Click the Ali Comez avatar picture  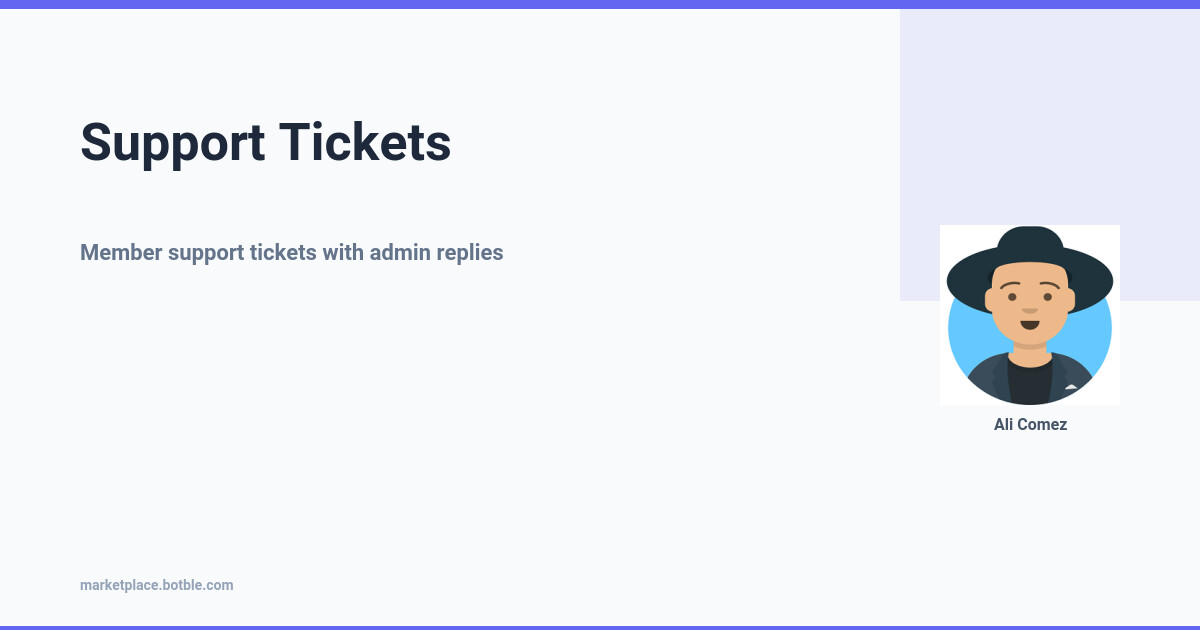point(1030,315)
